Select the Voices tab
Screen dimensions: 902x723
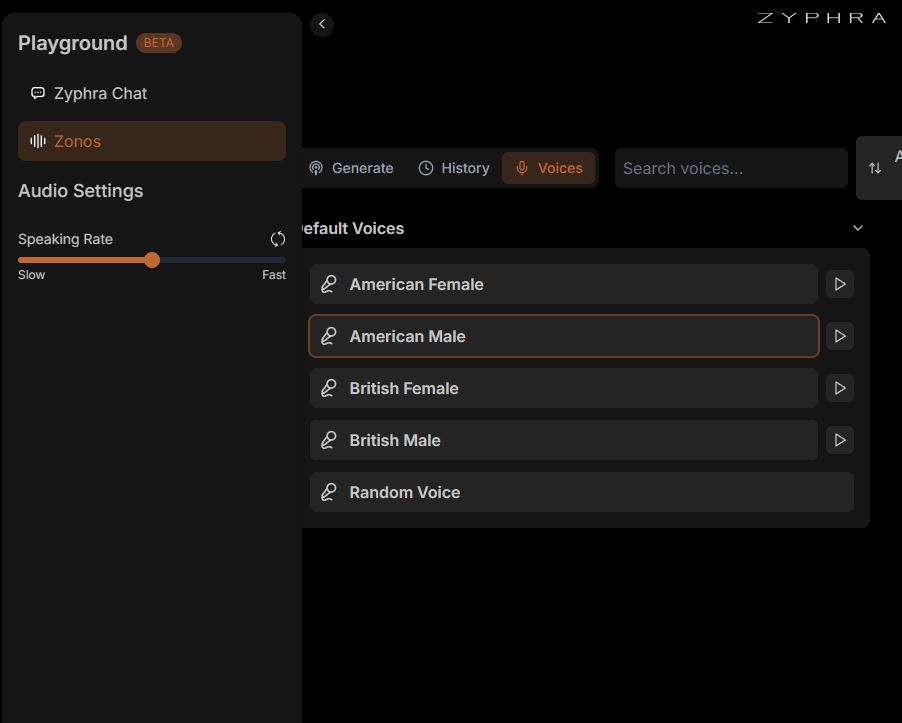pos(548,168)
